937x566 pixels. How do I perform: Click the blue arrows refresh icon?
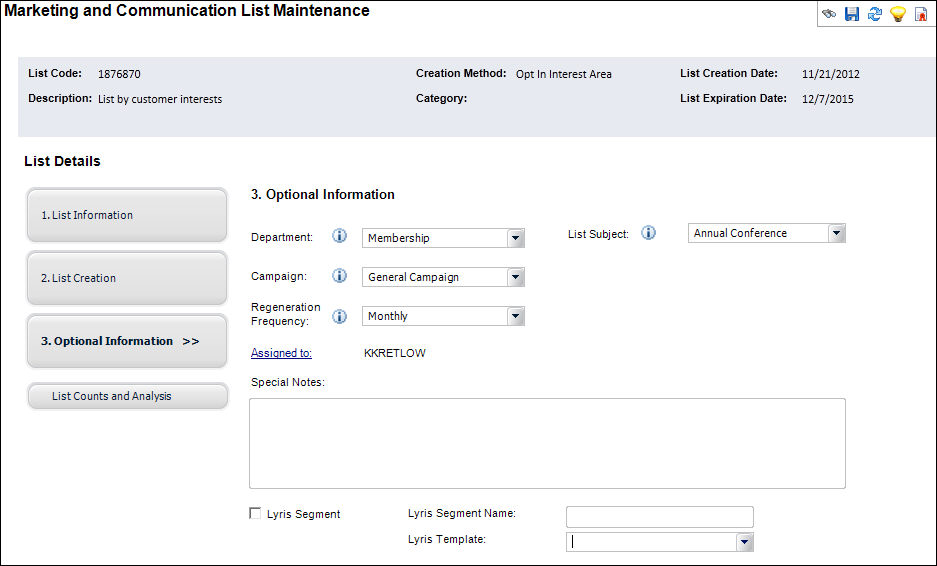tap(875, 15)
